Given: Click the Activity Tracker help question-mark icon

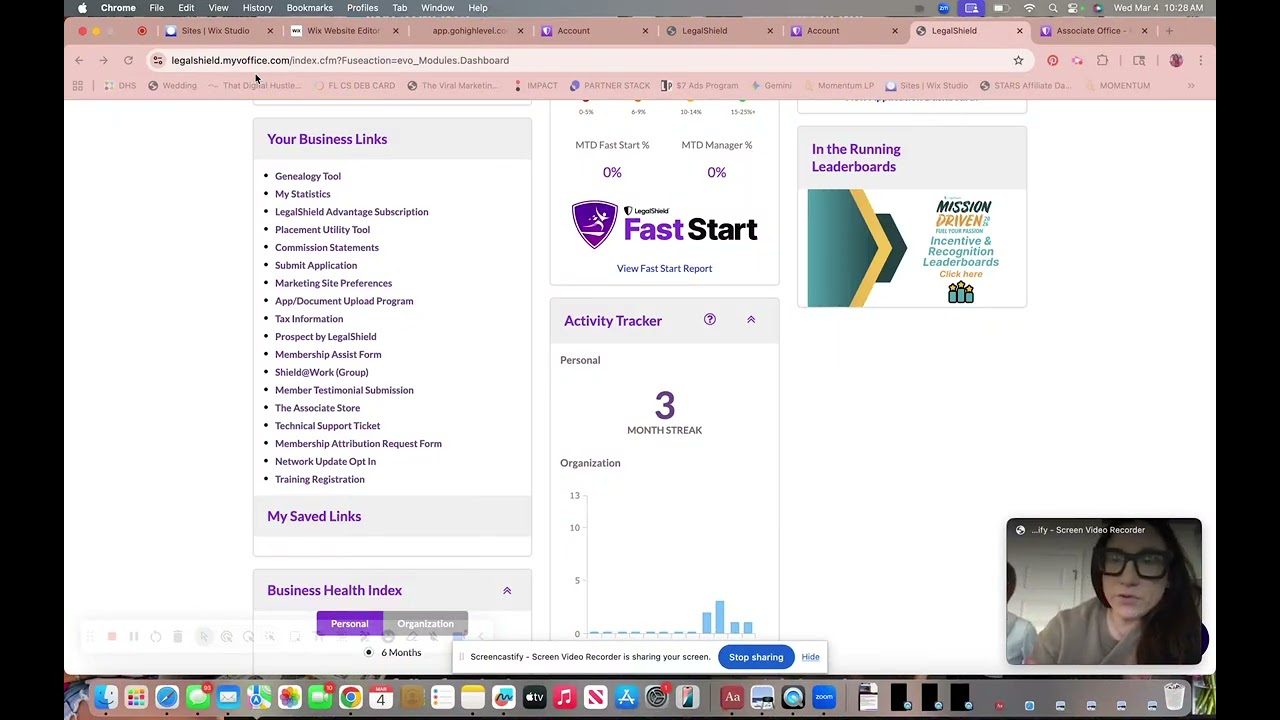Looking at the screenshot, I should 709,320.
